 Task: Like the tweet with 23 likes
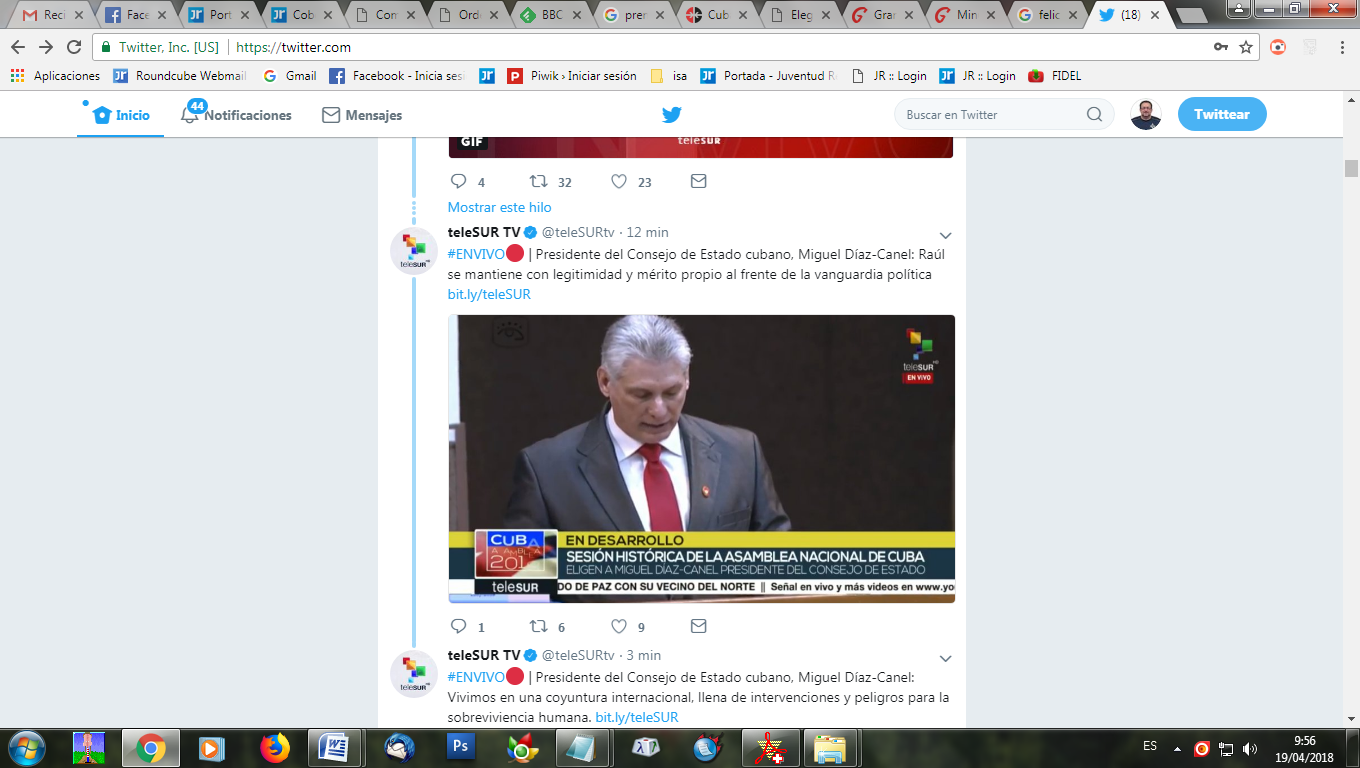click(619, 181)
